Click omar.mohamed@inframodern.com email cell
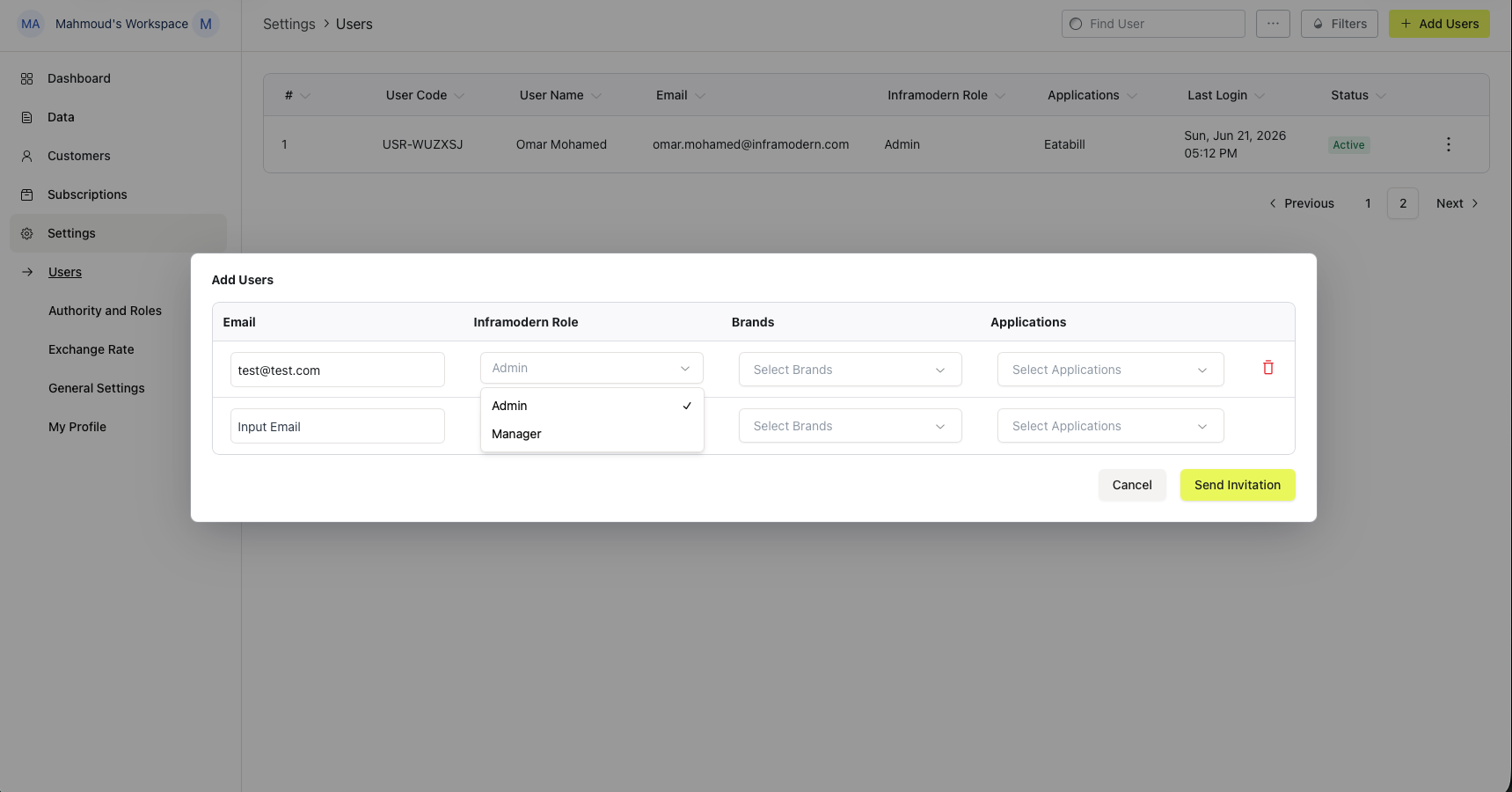 [750, 144]
